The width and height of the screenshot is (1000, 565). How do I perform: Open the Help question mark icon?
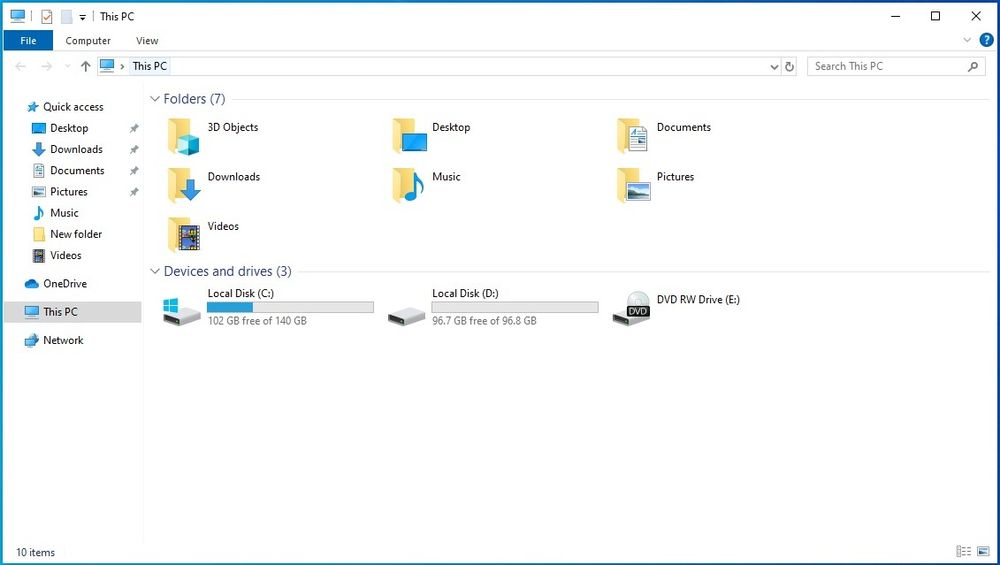click(x=986, y=40)
